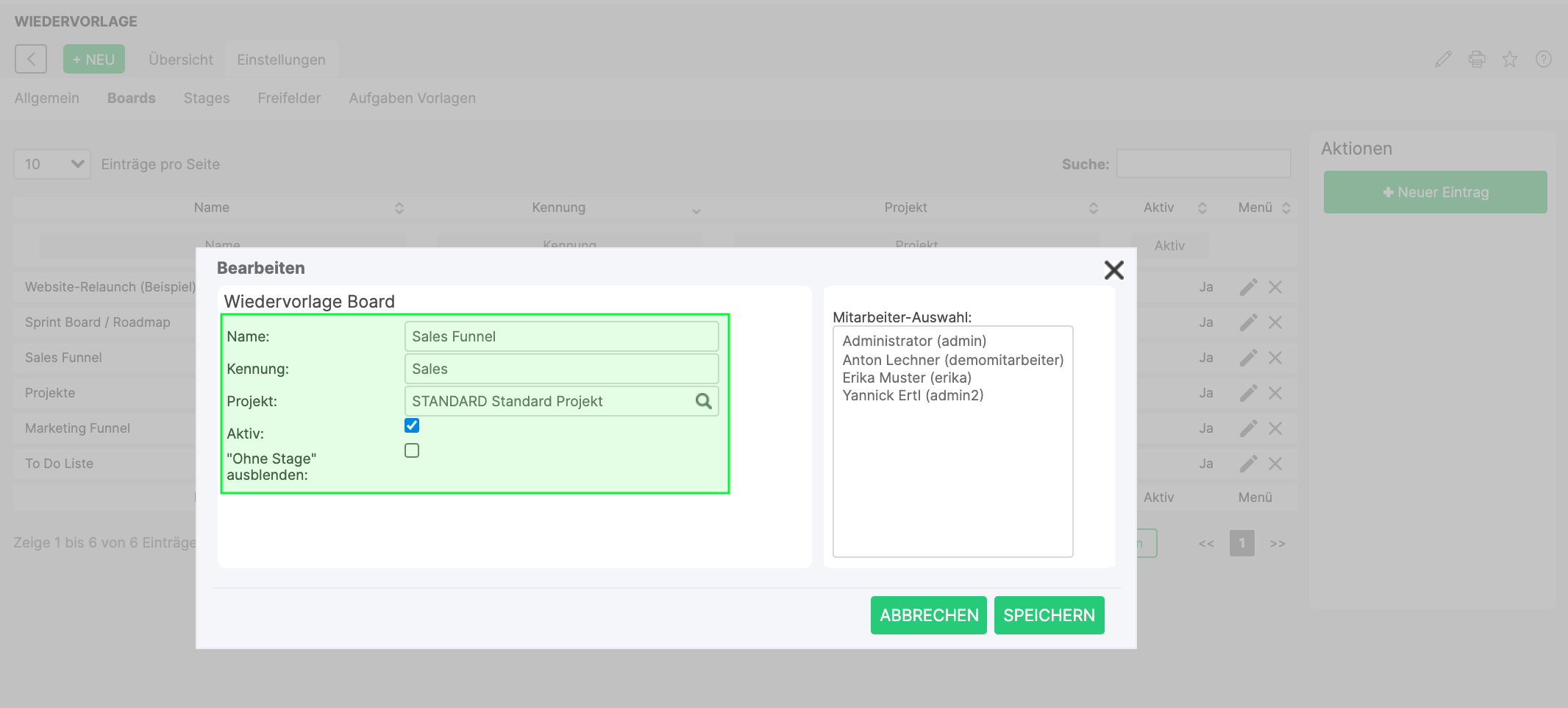The height and width of the screenshot is (708, 1568).
Task: Delete the To Do Liste row
Action: coord(1275,464)
